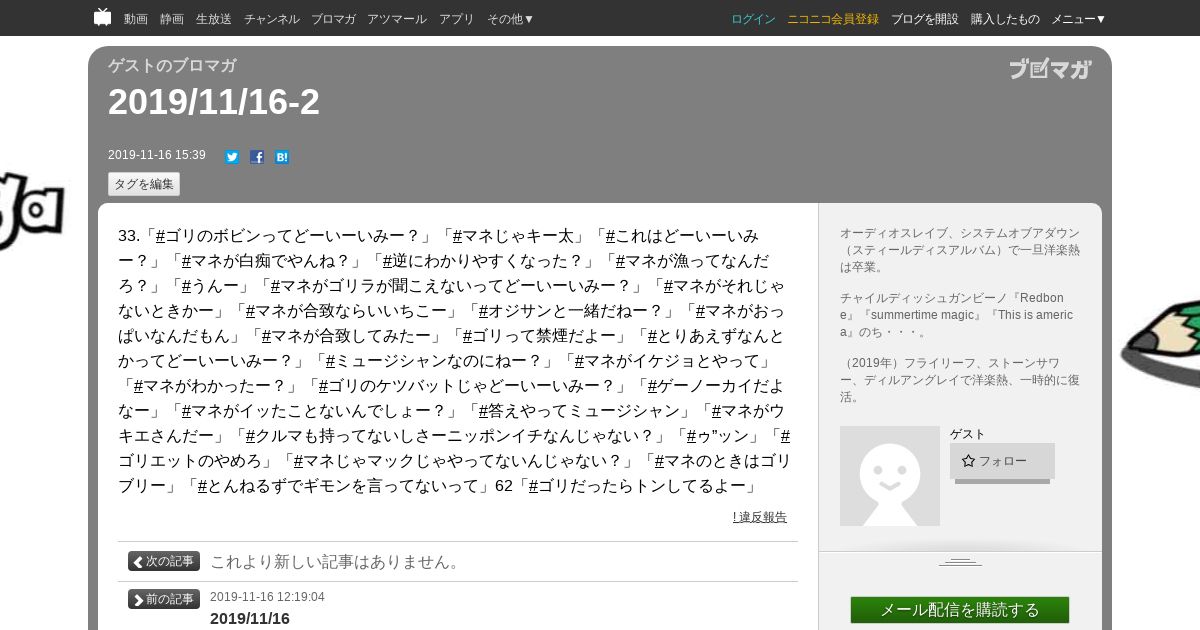
Task: Click hashtag #ゴリのボビンってどーいーいみー？
Action: pos(288,236)
